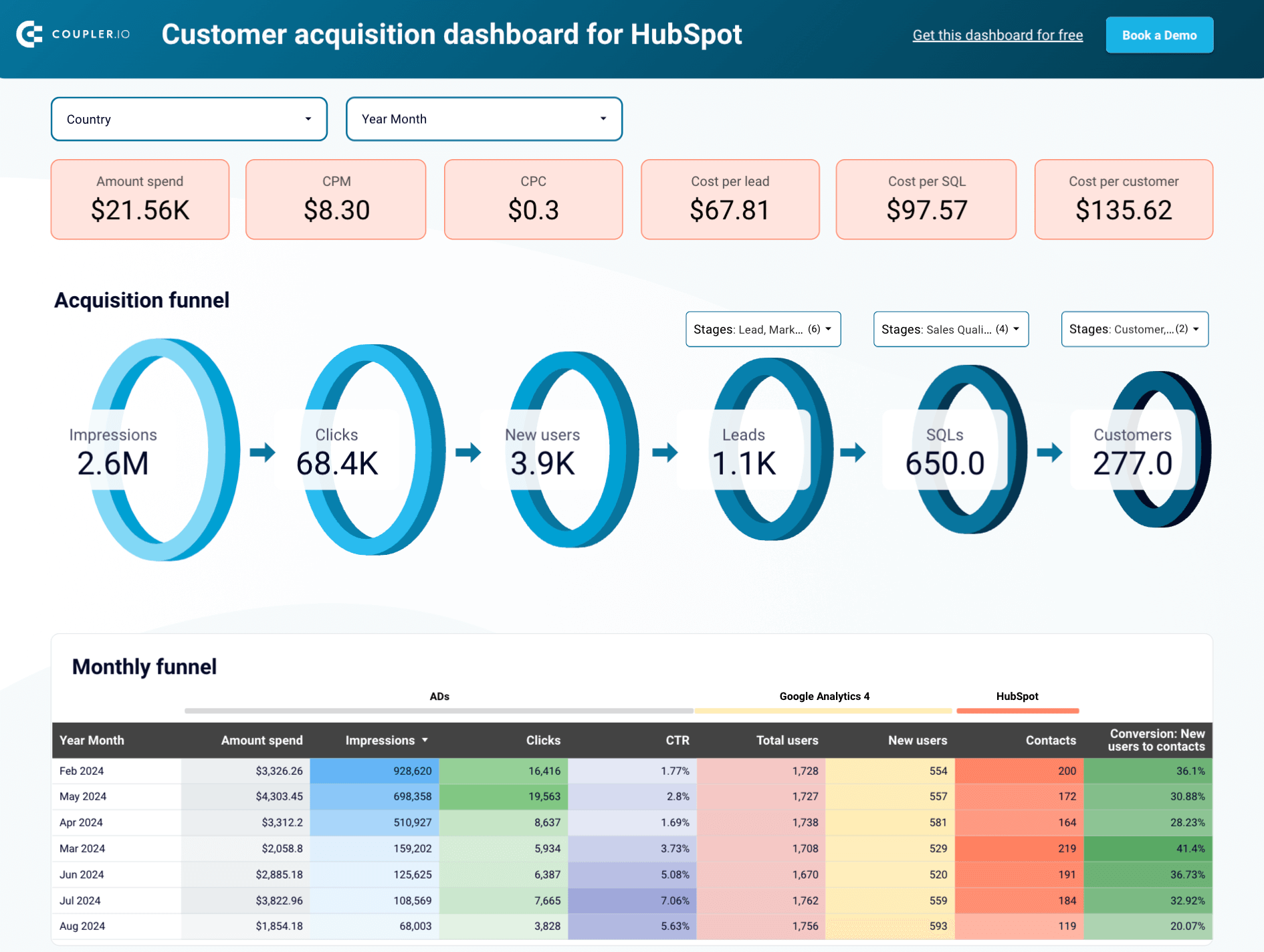This screenshot has width=1264, height=952.
Task: Click the Jun 2024 row label
Action: 82,874
